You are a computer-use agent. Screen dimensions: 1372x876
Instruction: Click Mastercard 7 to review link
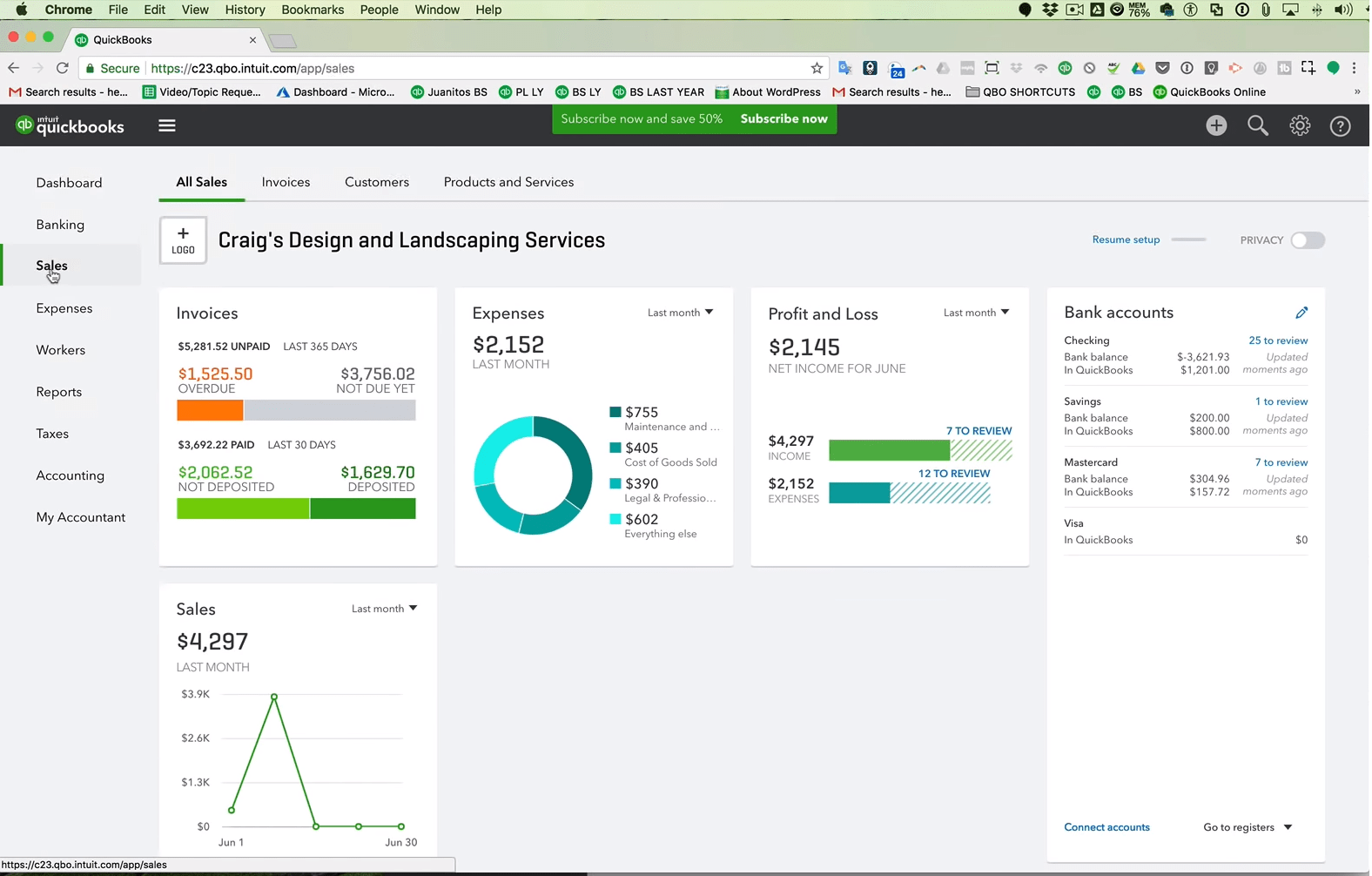tap(1281, 462)
